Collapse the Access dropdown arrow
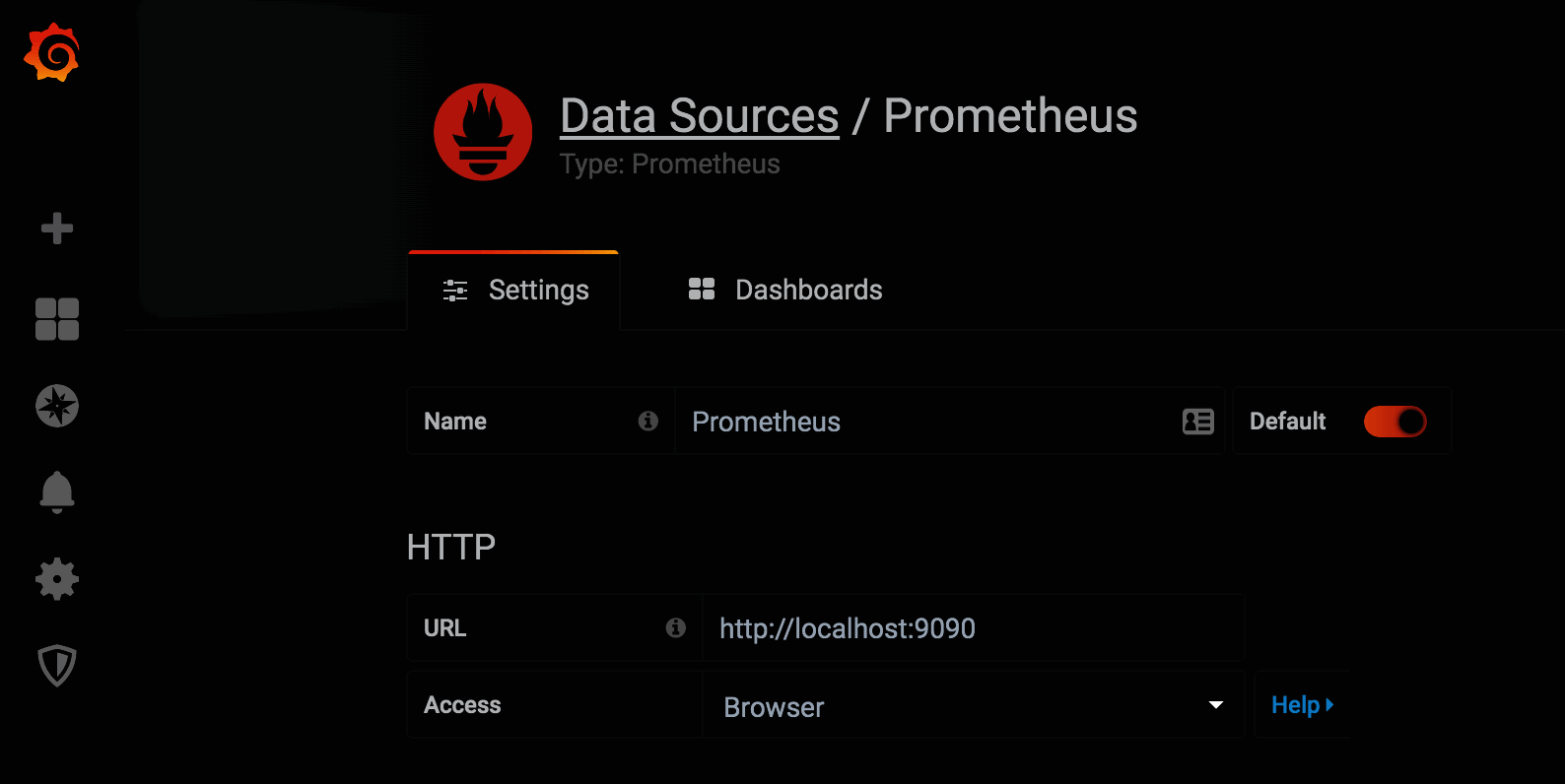This screenshot has height=784, width=1565. tap(1214, 705)
